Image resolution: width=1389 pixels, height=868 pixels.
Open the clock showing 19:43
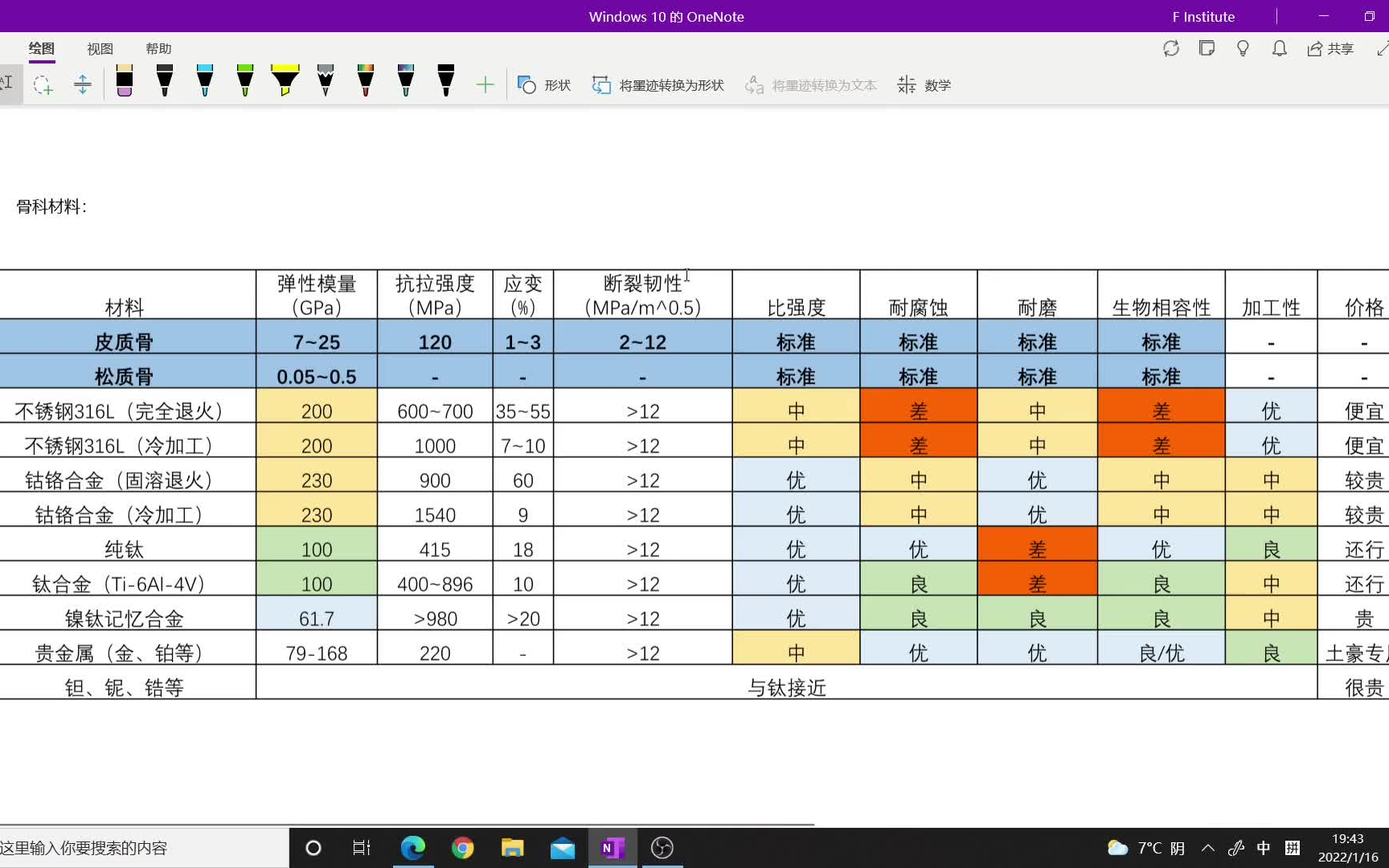click(1348, 848)
